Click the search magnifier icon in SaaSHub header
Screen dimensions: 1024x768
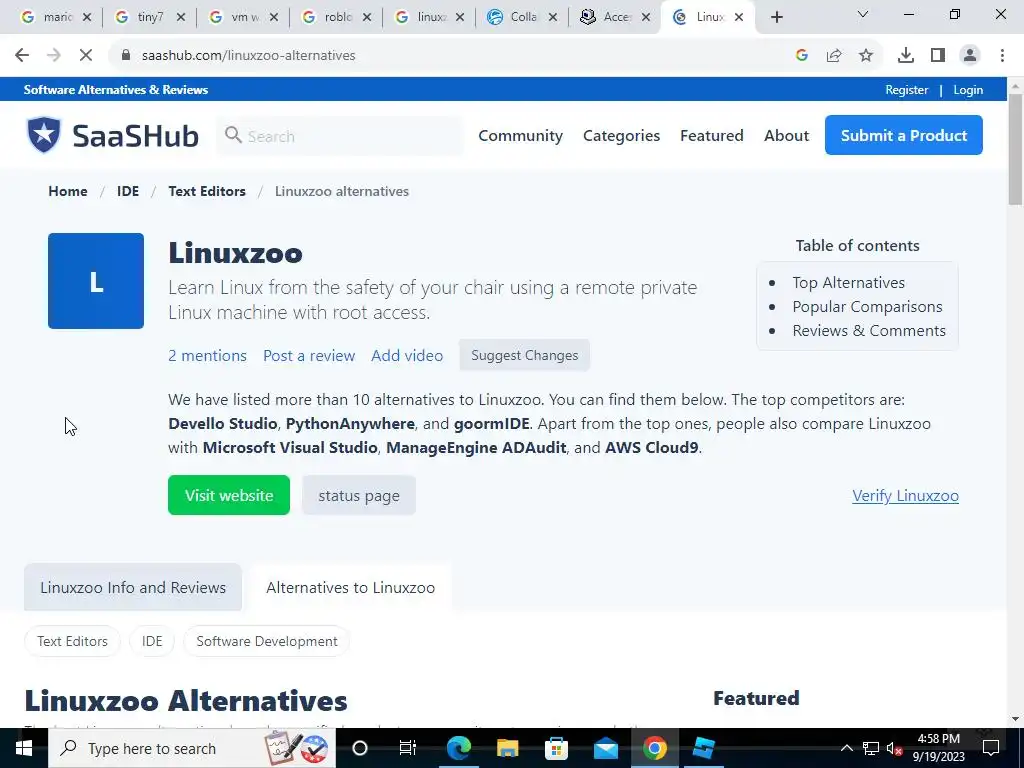click(233, 135)
